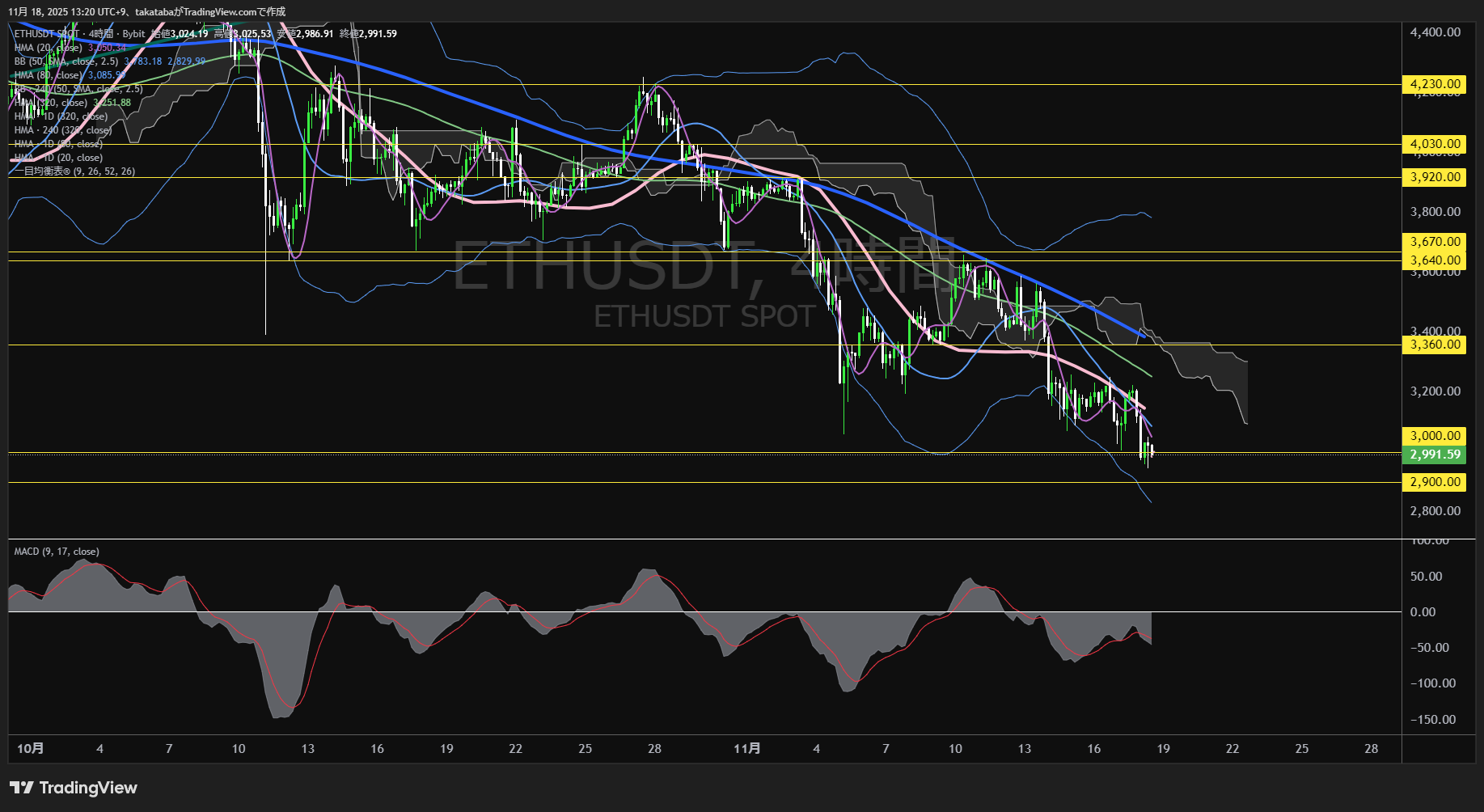Viewport: 1484px width, 812px height.
Task: Click the HMA (320, close) value 3,251.88
Action: click(112, 103)
